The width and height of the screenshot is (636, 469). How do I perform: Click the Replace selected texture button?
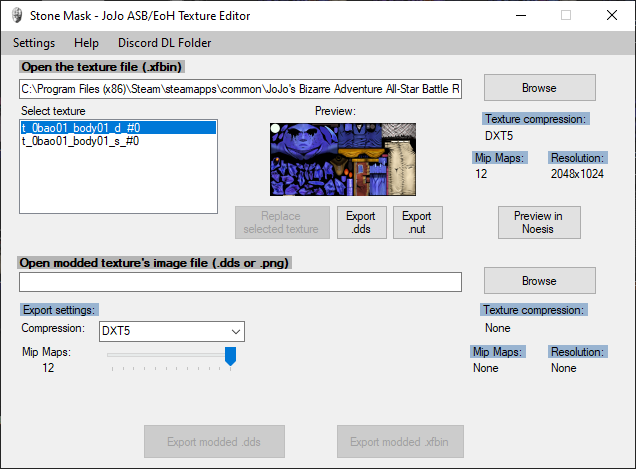(x=281, y=223)
